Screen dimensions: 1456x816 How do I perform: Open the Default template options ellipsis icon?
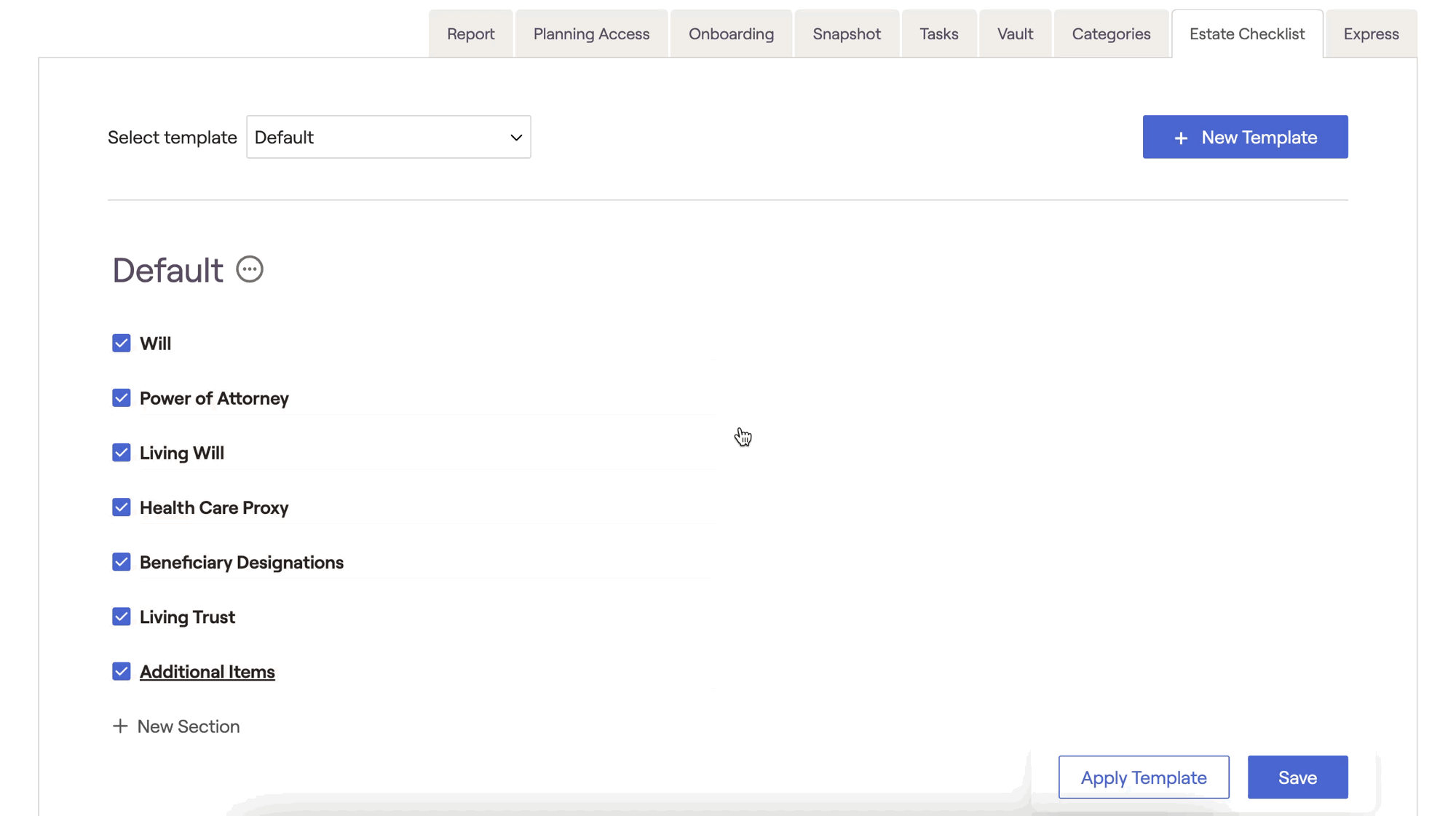[249, 269]
